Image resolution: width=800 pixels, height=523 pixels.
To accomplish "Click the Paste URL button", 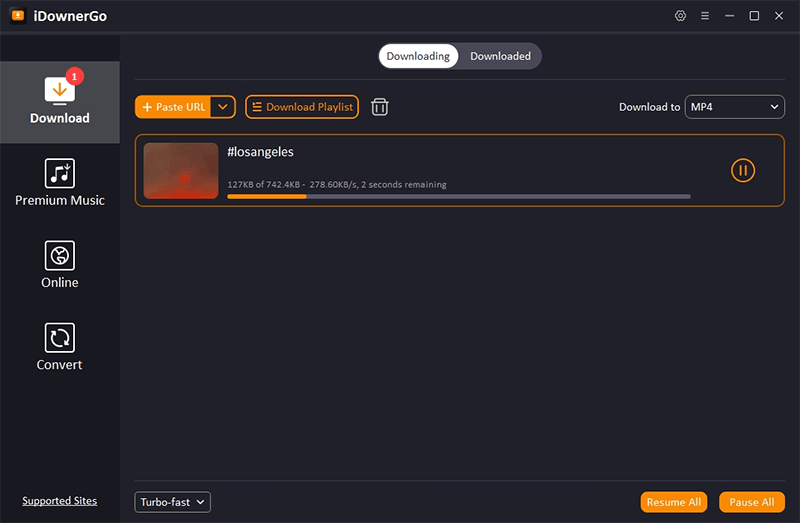I will point(174,107).
